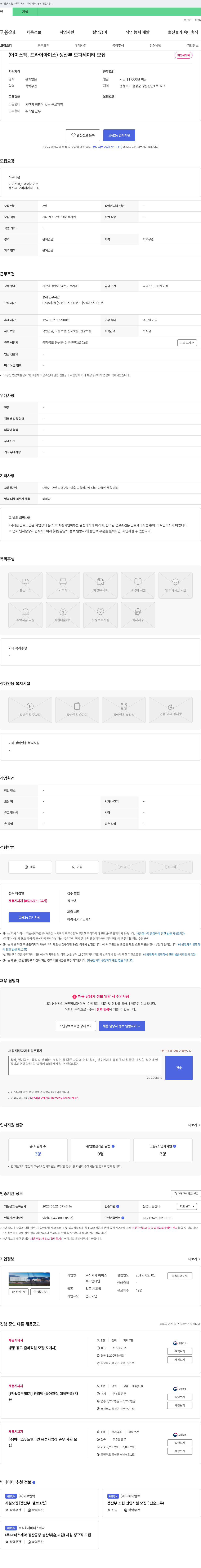The image size is (201, 1568).
Task: Open the 실업급여 main menu
Action: click(100, 32)
